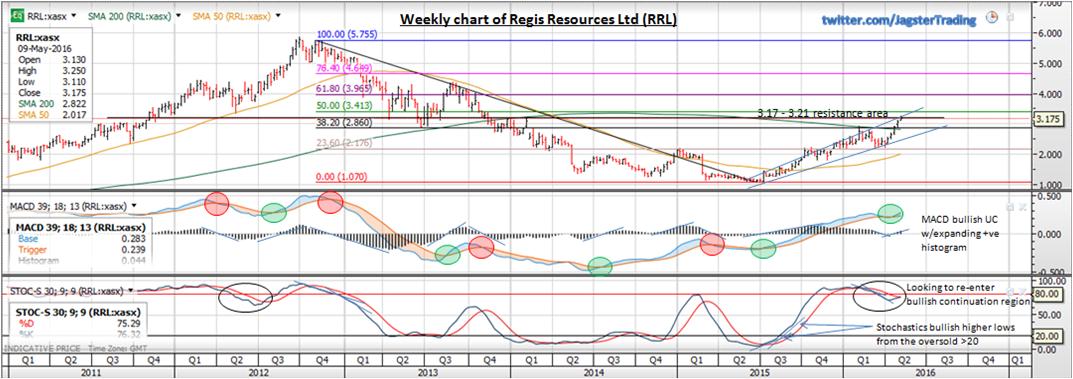Select the 23.60 (2.176) Fibonacci label
The width and height of the screenshot is (1073, 379).
click(343, 142)
